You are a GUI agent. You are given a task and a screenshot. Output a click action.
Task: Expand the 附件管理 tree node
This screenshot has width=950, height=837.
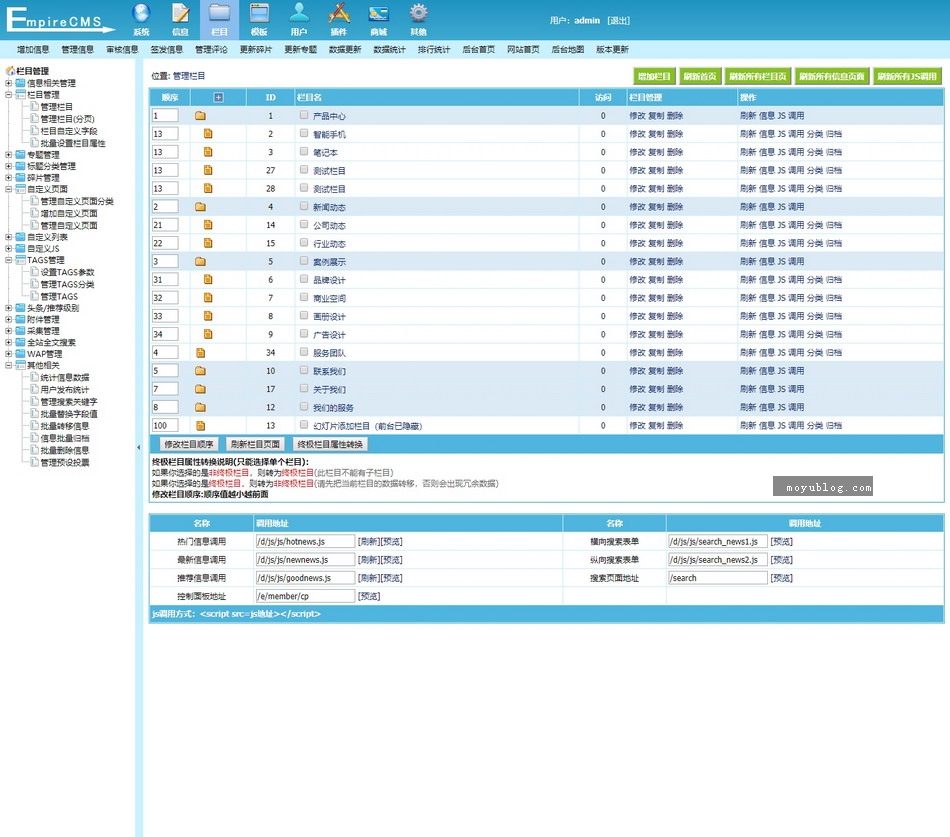coord(8,319)
